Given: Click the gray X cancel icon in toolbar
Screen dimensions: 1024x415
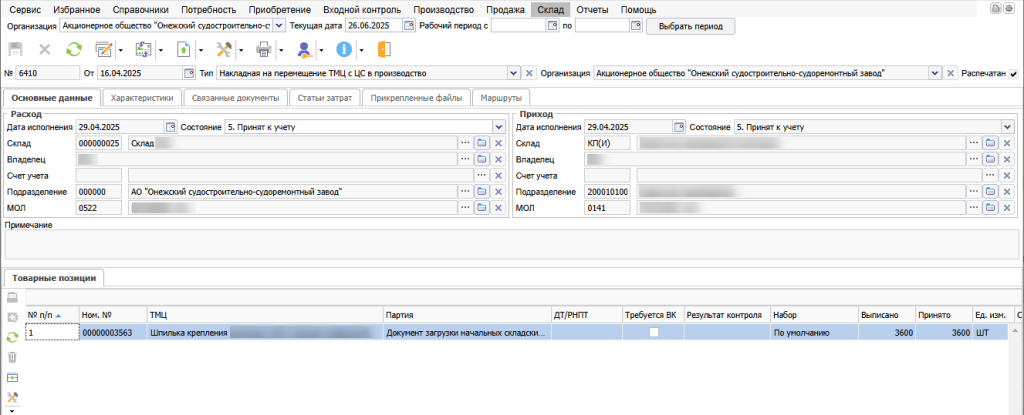Looking at the screenshot, I should tap(44, 49).
